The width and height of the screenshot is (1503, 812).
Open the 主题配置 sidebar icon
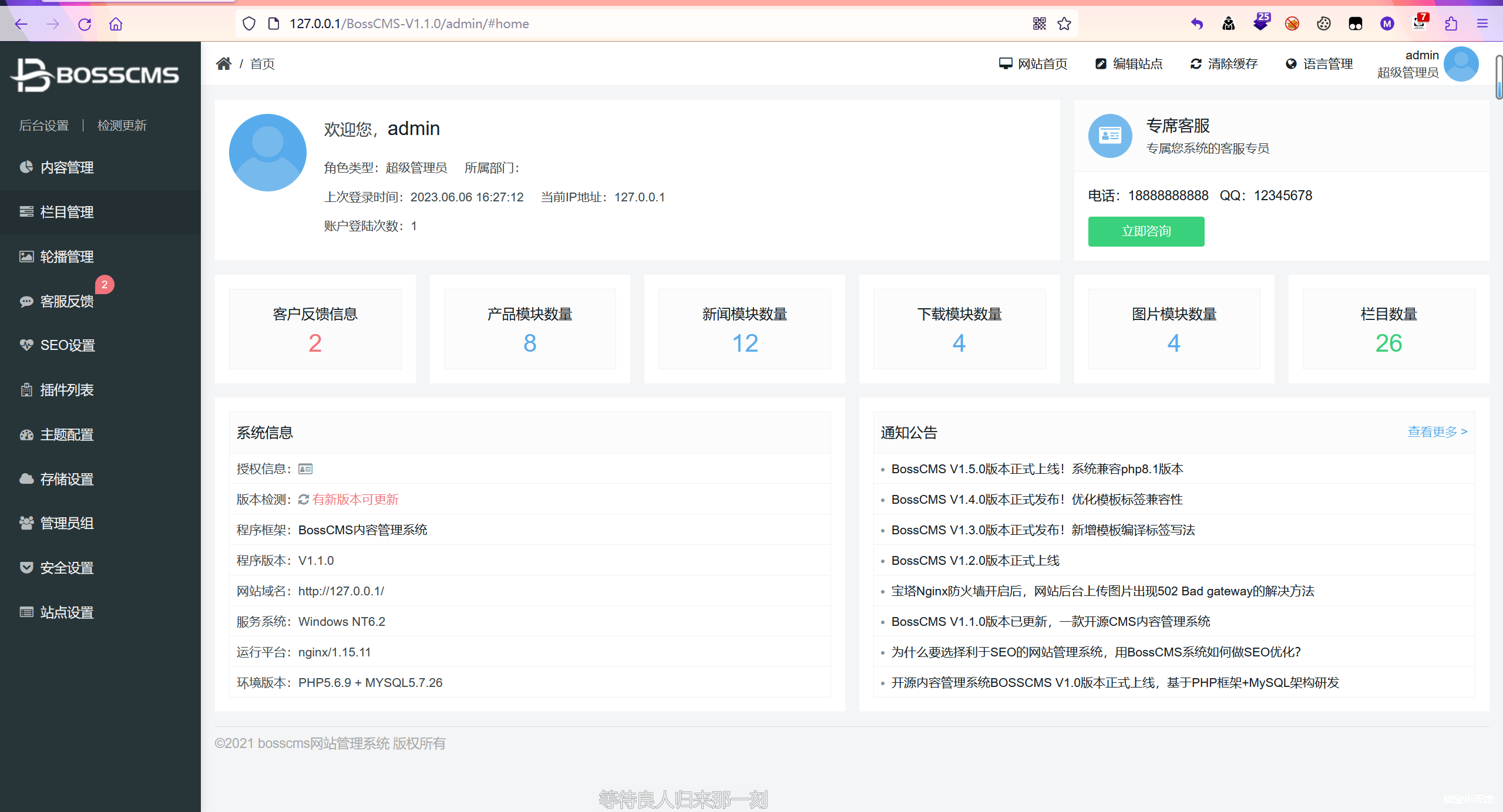26,434
